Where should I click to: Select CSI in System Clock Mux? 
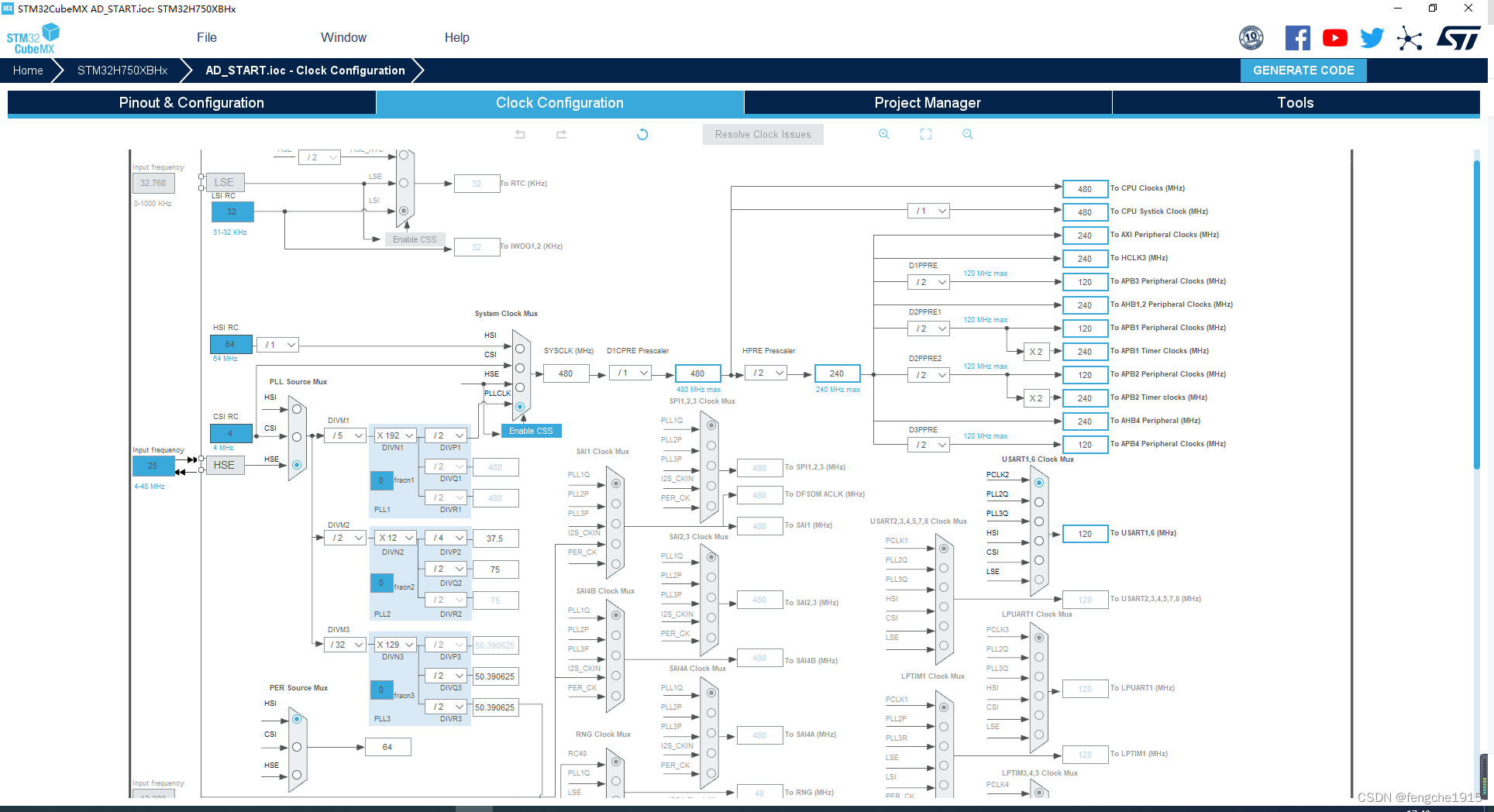(520, 368)
